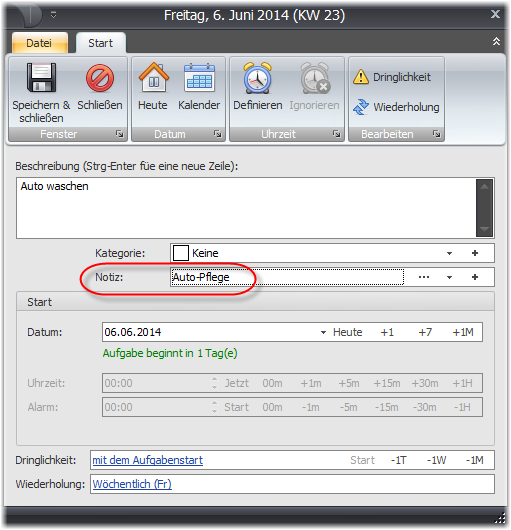Click the Speichern & schließen floppy disk icon
Image resolution: width=511 pixels, height=530 pixels.
point(41,78)
